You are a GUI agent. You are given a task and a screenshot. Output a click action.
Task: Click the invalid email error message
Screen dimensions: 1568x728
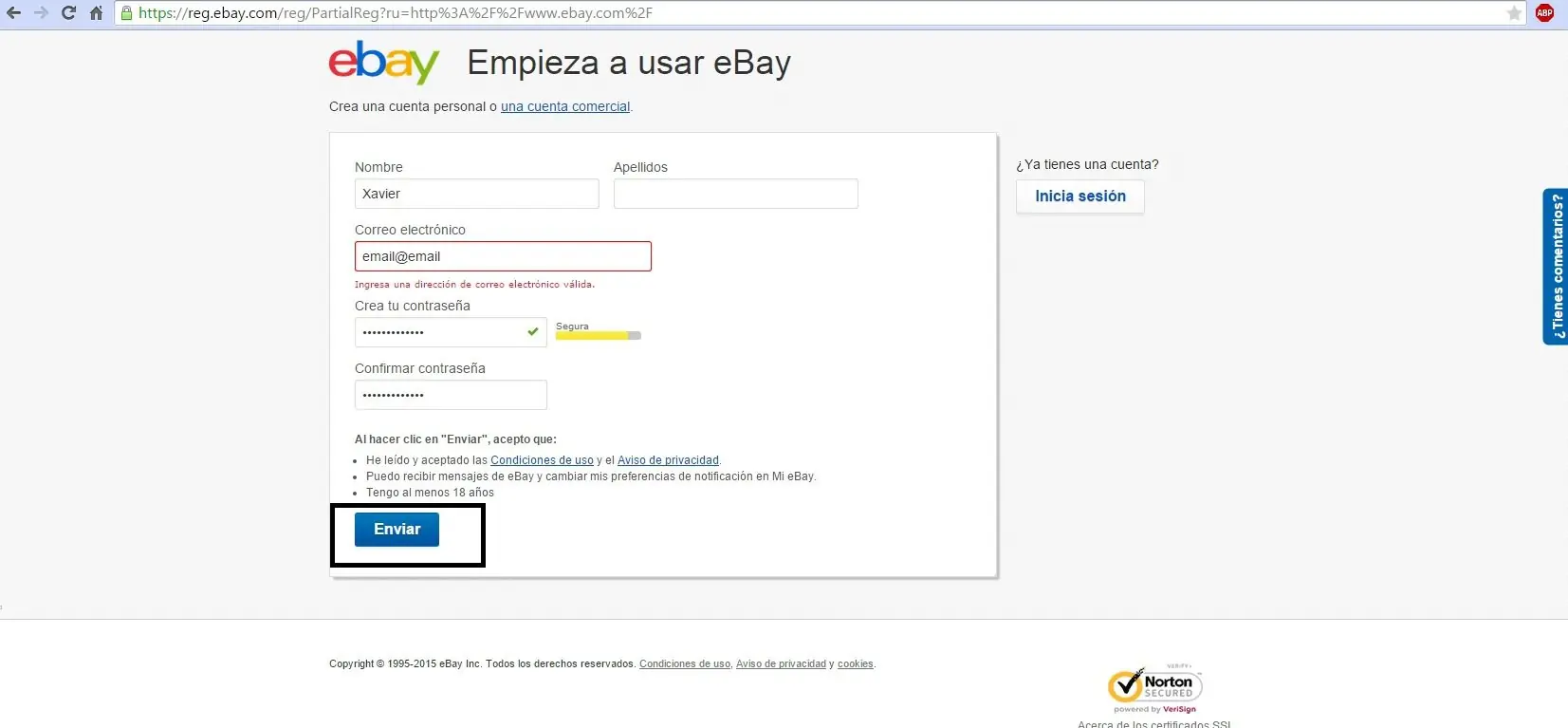point(474,285)
